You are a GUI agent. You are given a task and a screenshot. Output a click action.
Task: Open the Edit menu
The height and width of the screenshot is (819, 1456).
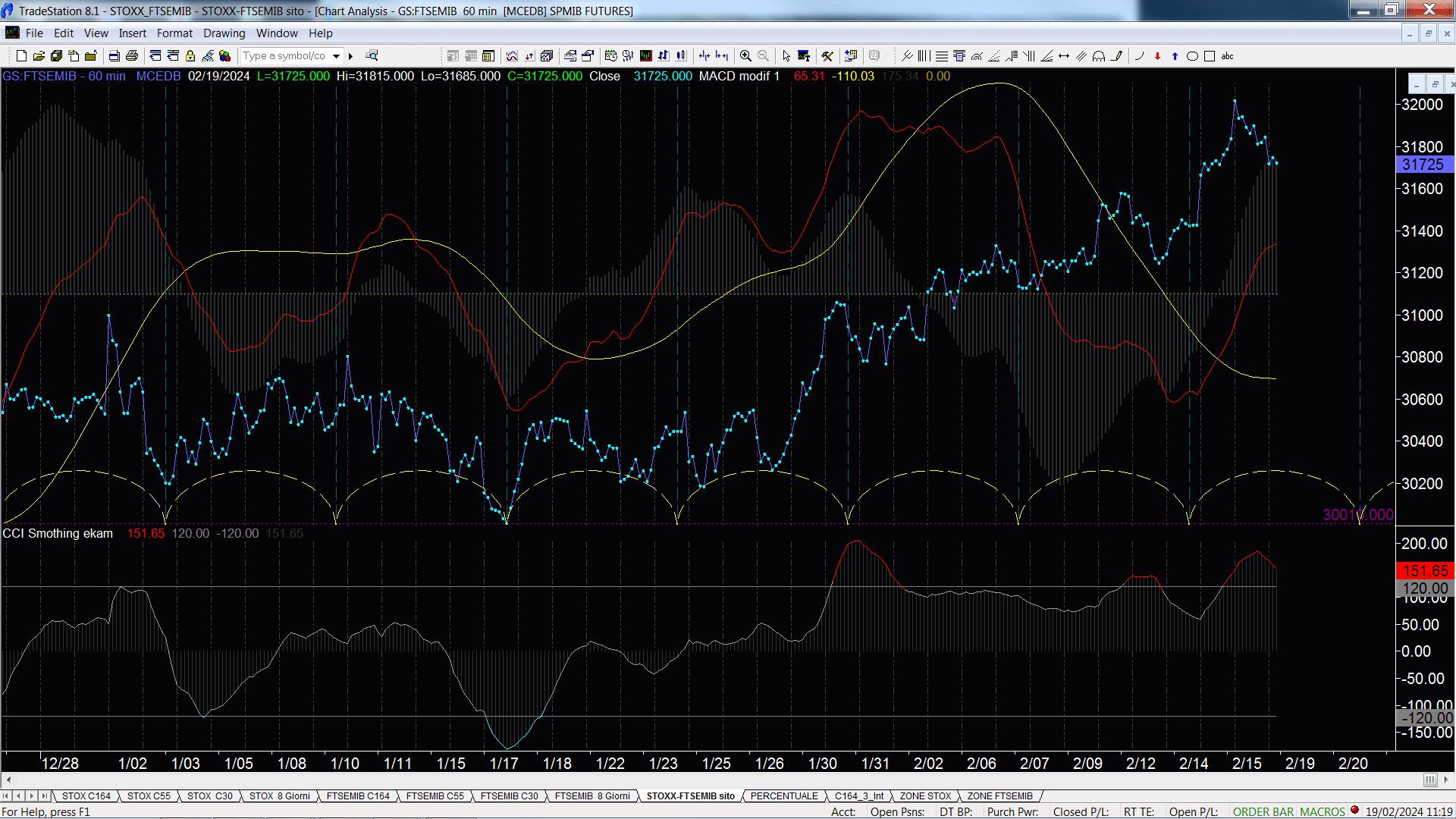click(64, 33)
